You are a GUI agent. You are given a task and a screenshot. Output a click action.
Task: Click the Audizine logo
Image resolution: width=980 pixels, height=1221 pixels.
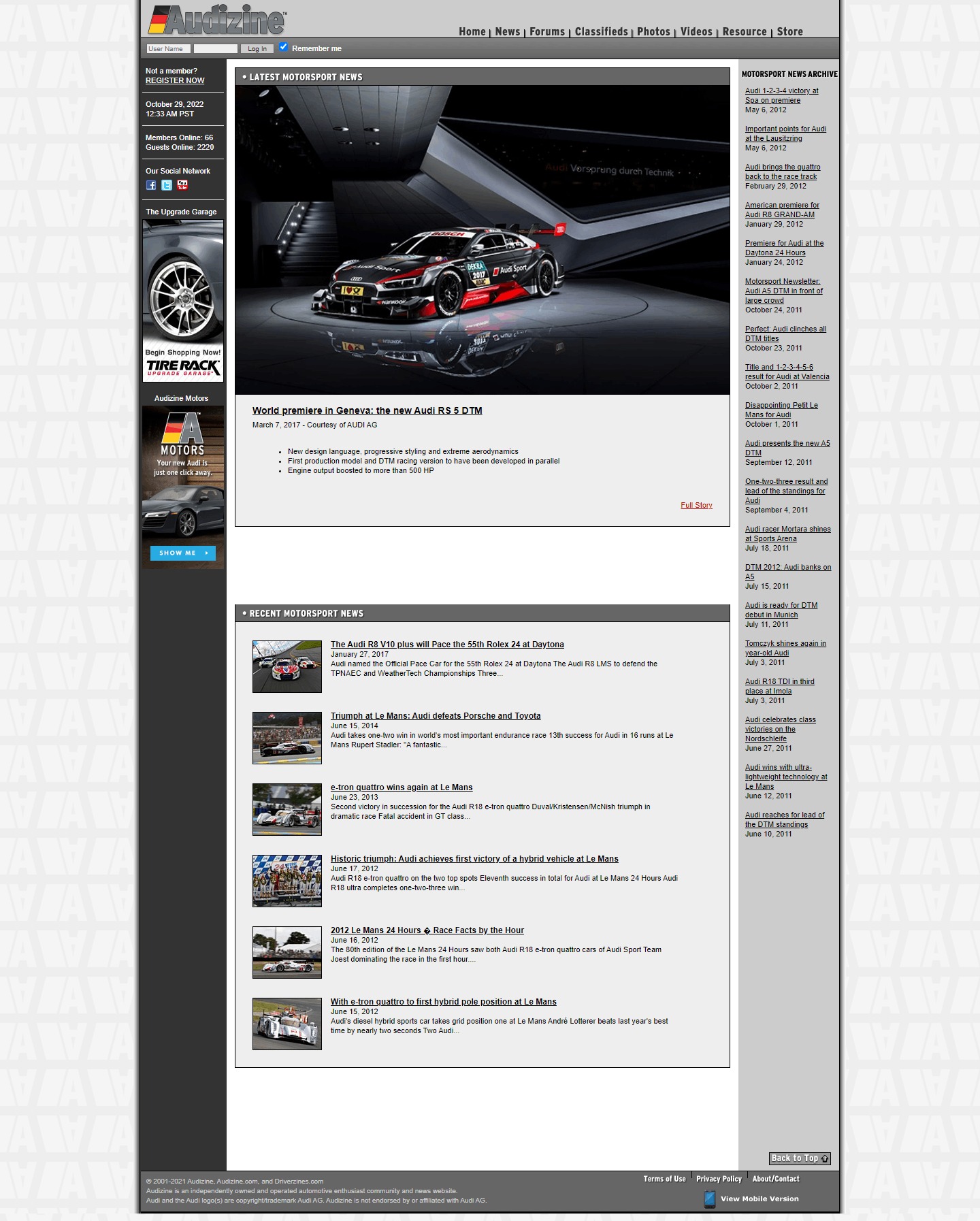pyautogui.click(x=218, y=20)
